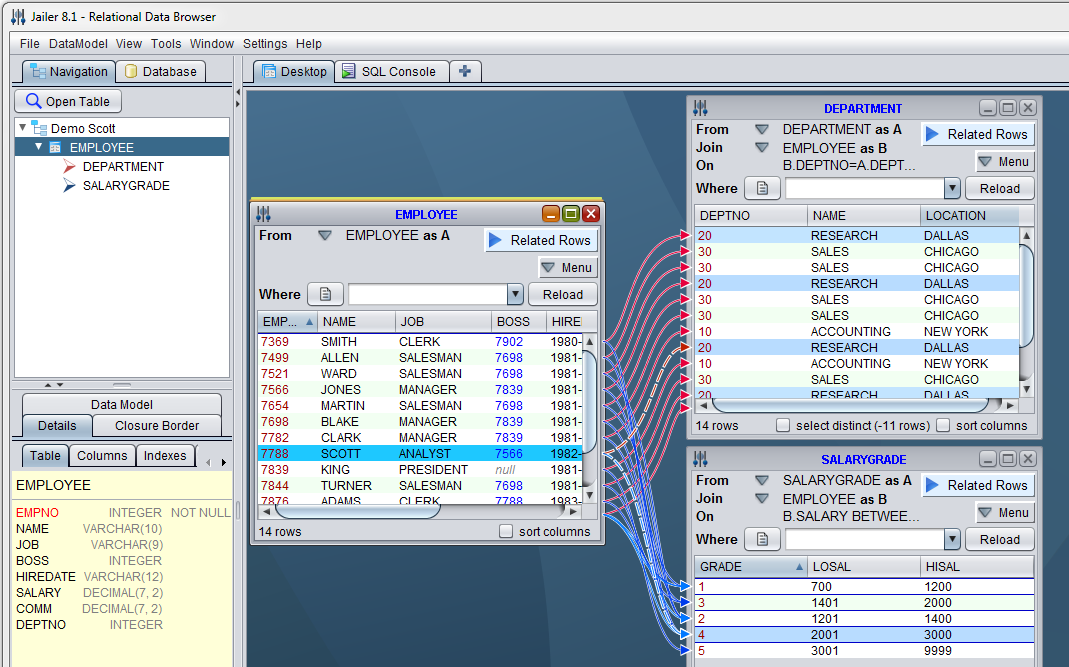Open the From dropdown arrow in EMPLOYEE window
Viewport: 1069px width, 667px height.
pyautogui.click(x=324, y=236)
